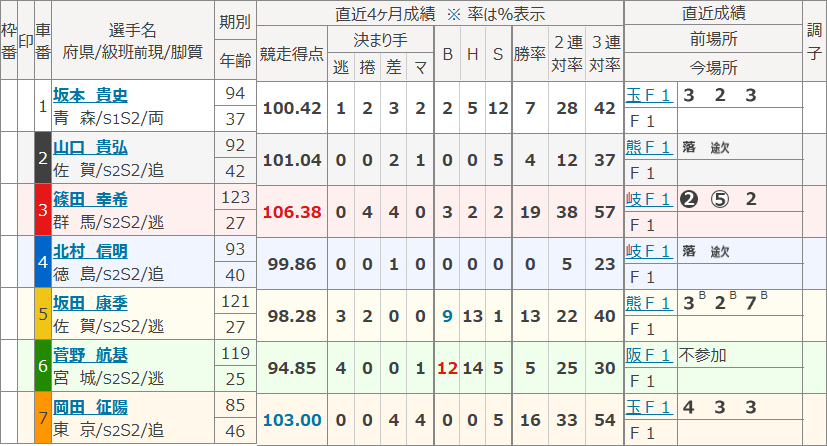This screenshot has width=827, height=446.
Task: Click the 決まり手 column header
Action: (x=380, y=40)
